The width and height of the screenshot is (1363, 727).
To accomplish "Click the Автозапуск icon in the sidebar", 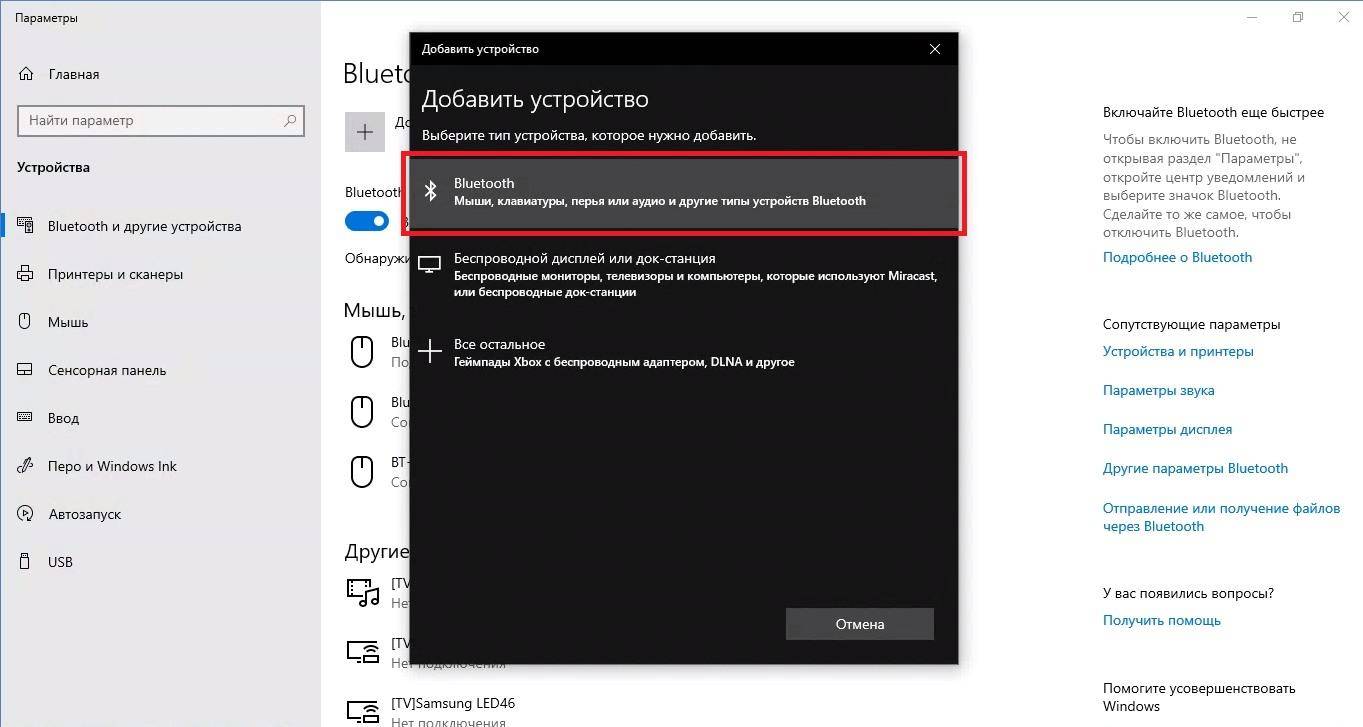I will [27, 514].
